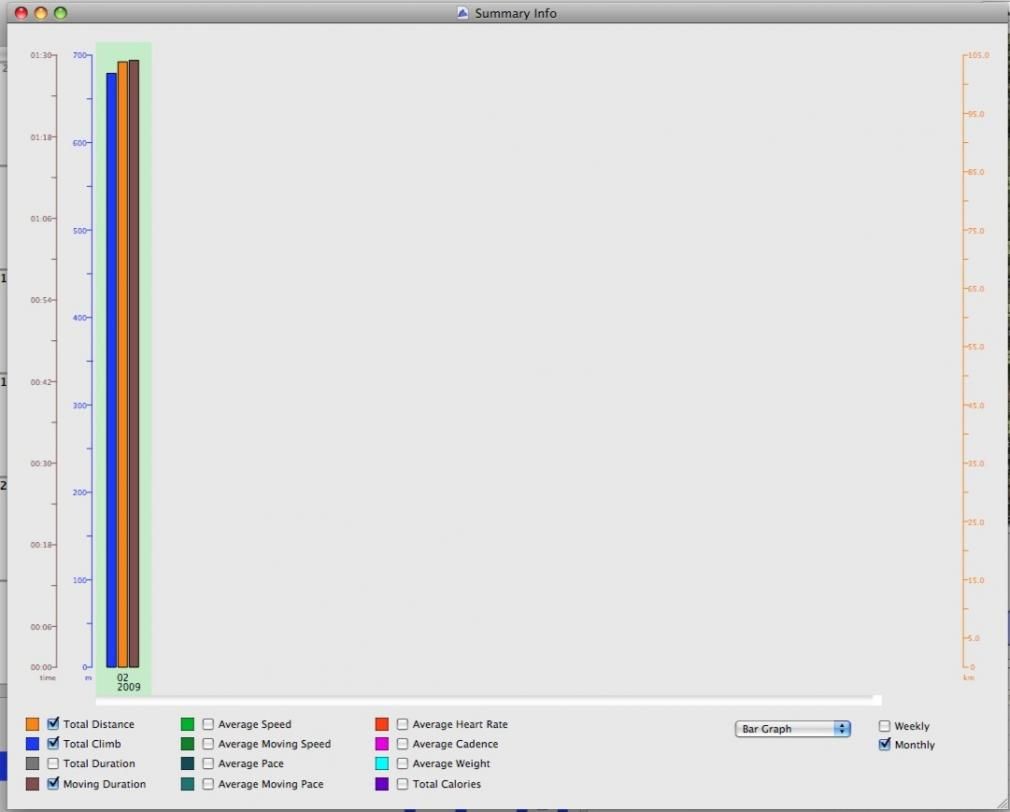Click the cyan Average Weight color swatch
This screenshot has width=1010, height=812.
(382, 764)
